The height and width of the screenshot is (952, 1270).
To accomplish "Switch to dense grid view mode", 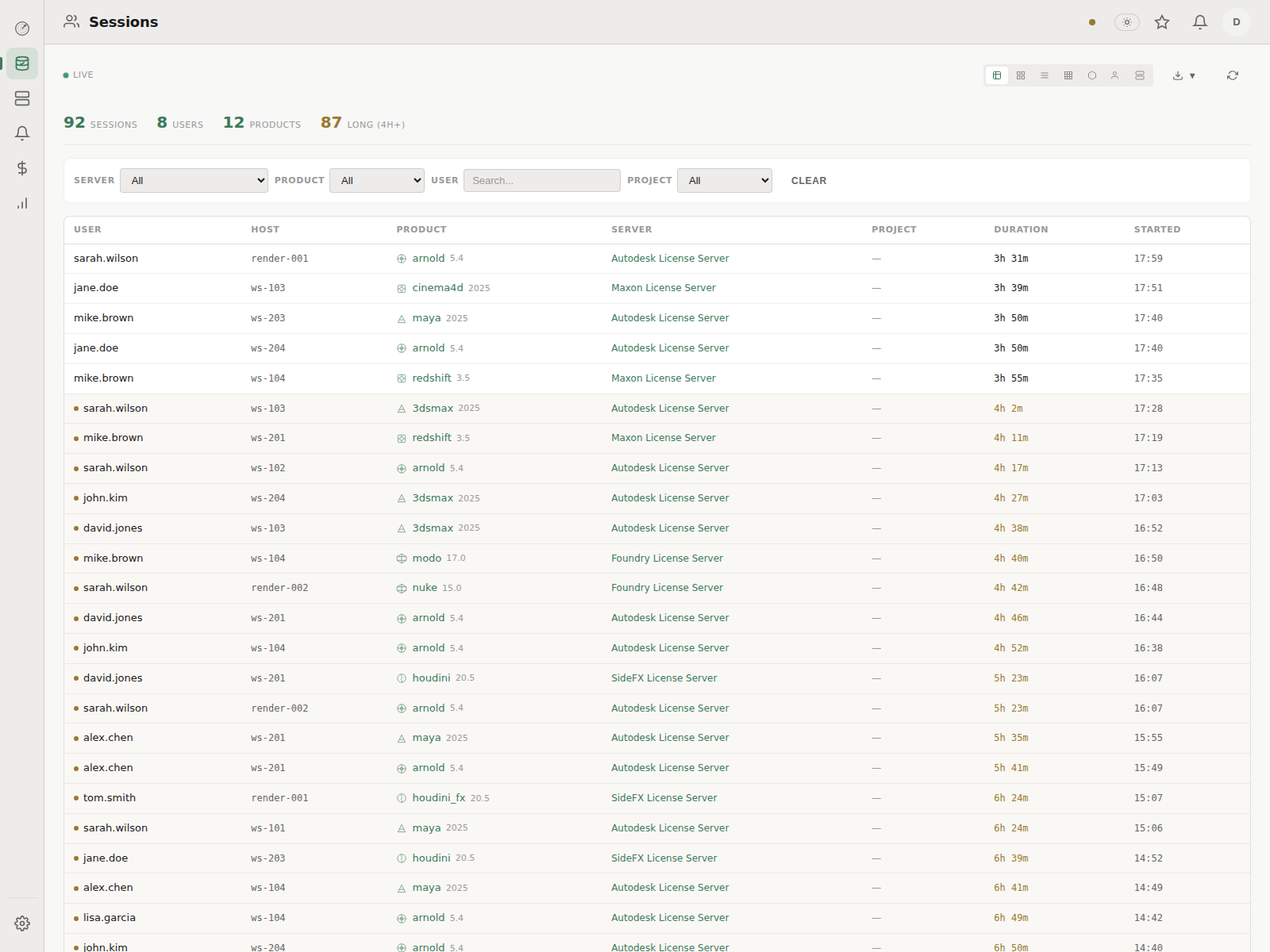I will pos(1068,75).
